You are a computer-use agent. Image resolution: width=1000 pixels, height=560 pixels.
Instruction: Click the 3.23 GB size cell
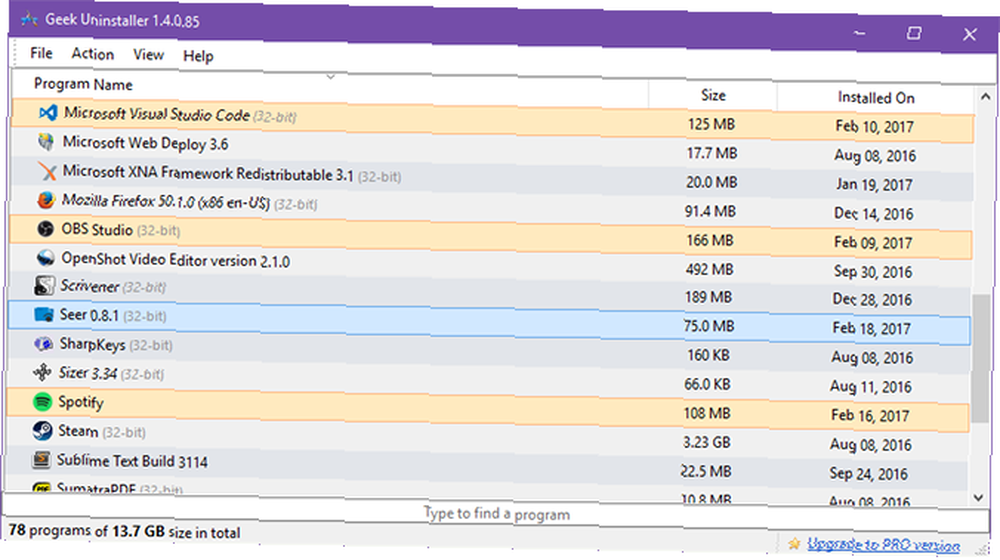click(x=706, y=442)
